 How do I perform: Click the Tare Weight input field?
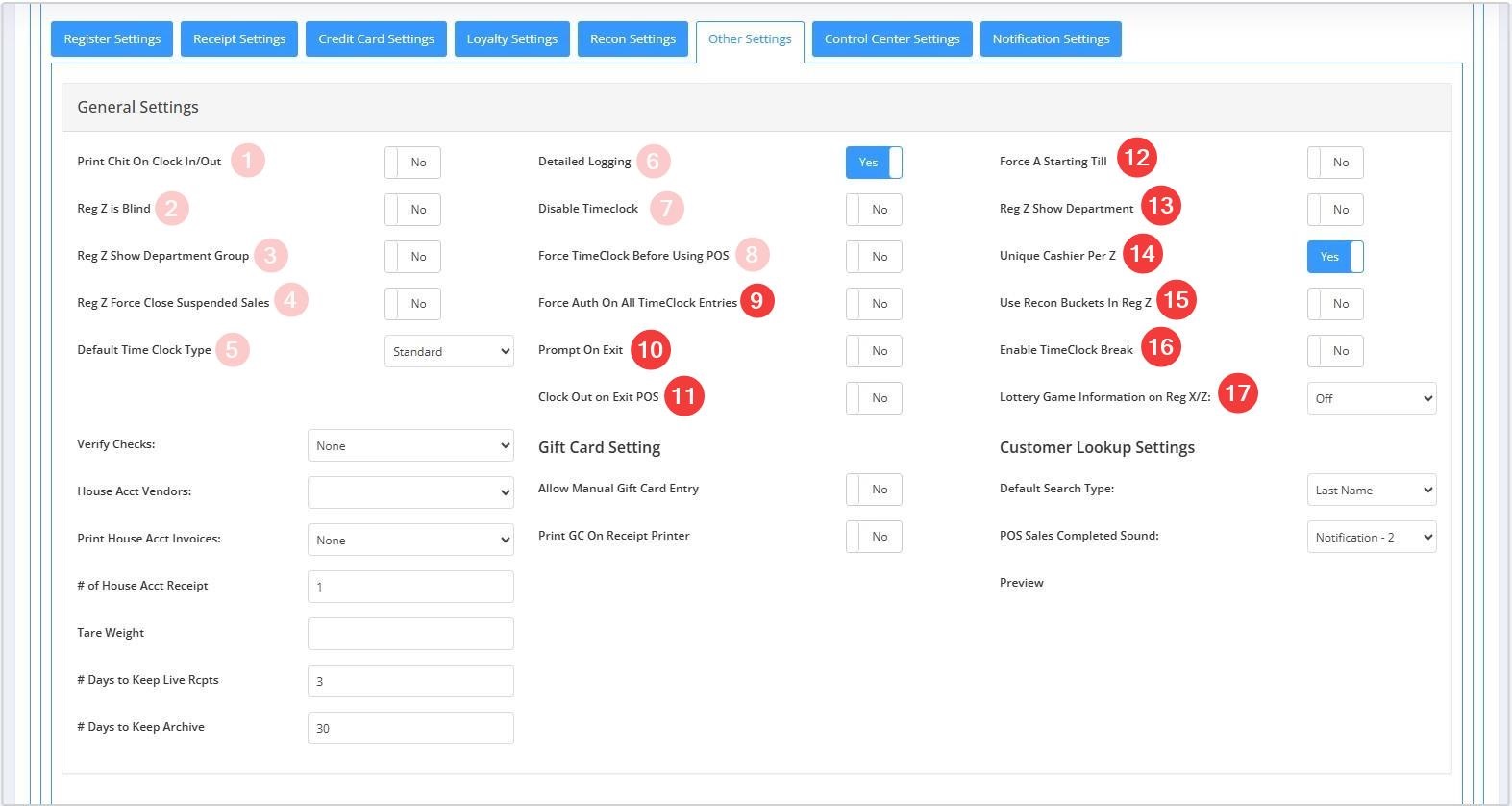click(409, 634)
